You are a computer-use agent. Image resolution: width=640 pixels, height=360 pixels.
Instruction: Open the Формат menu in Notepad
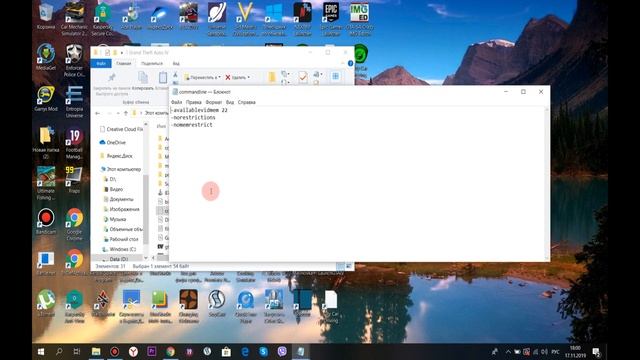(x=213, y=102)
